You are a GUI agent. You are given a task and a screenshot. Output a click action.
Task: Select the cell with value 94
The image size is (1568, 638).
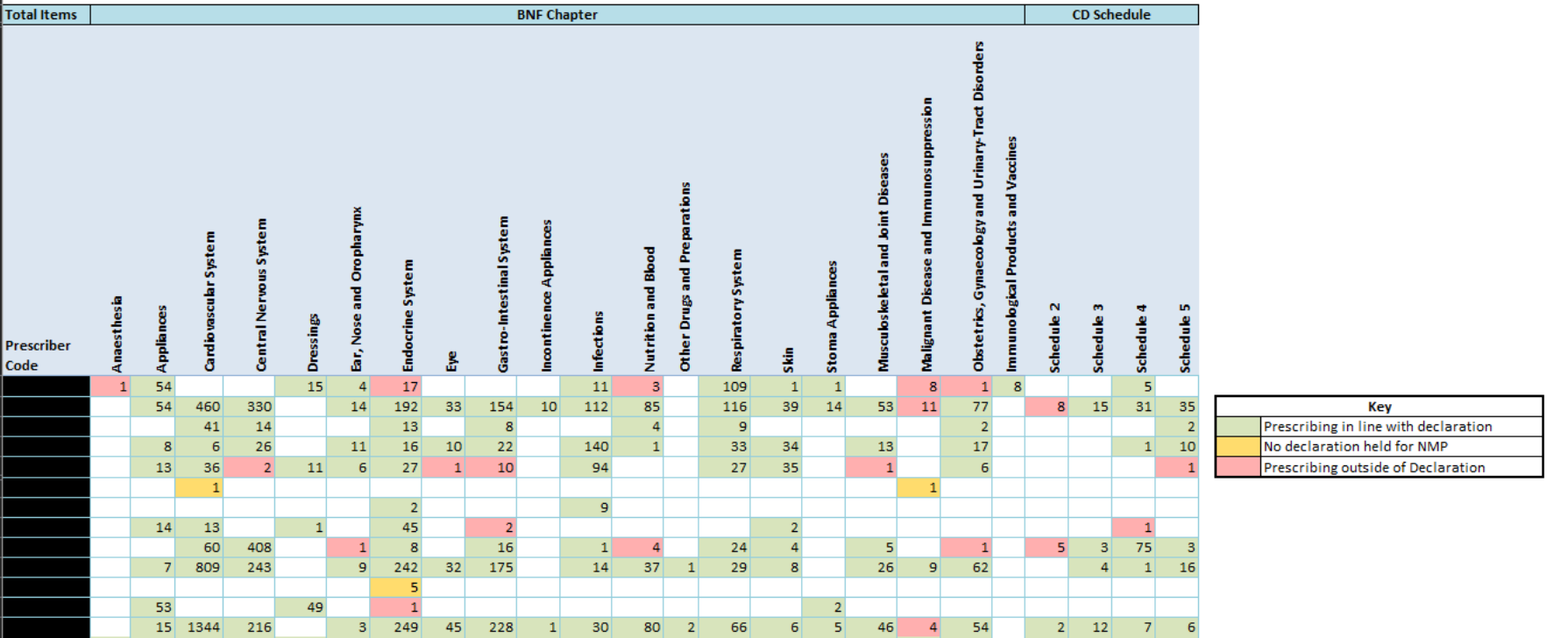pos(585,467)
